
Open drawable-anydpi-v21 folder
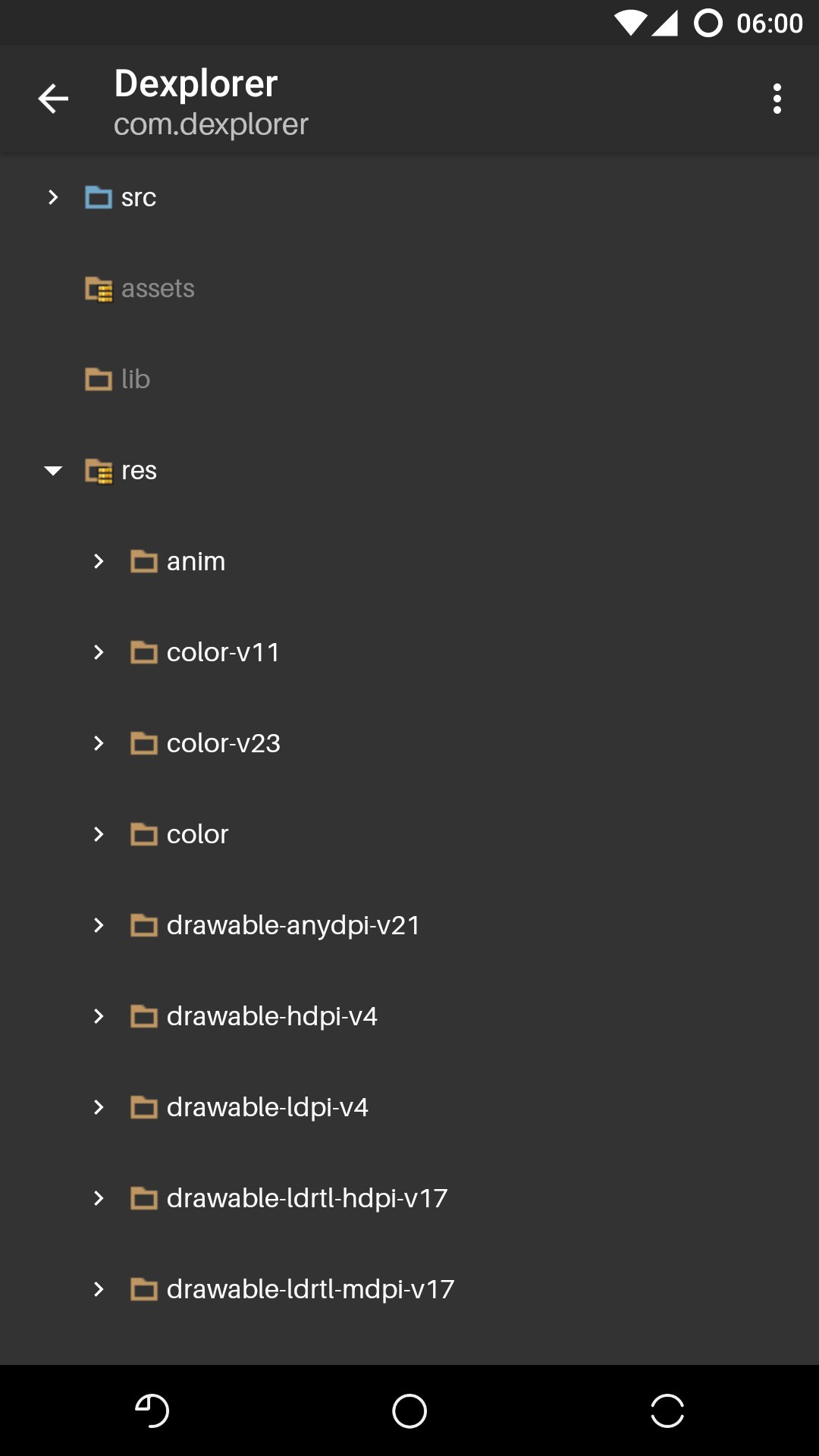(x=293, y=925)
